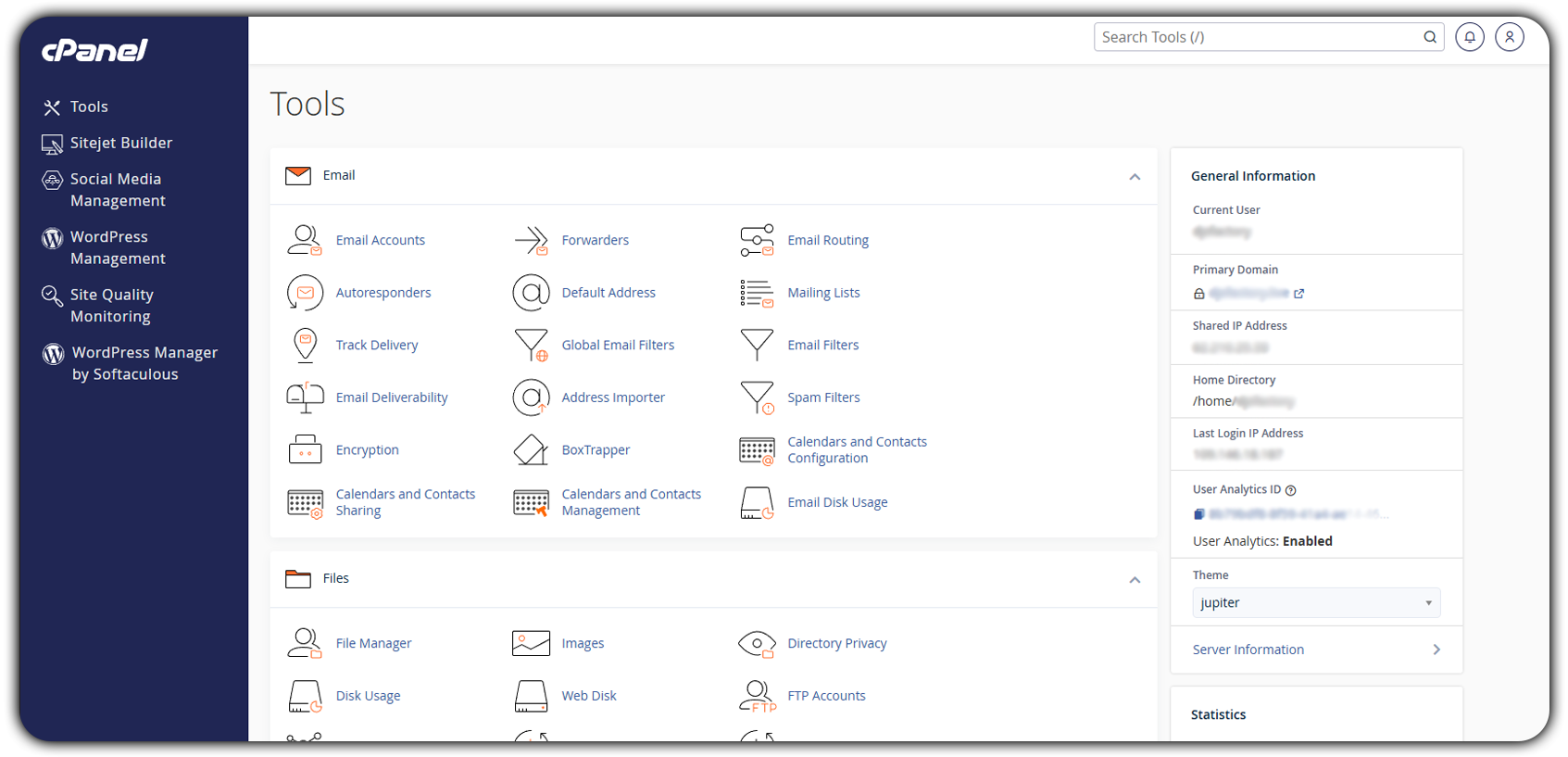
Task: Open the BoxTrapper icon
Action: (x=531, y=450)
